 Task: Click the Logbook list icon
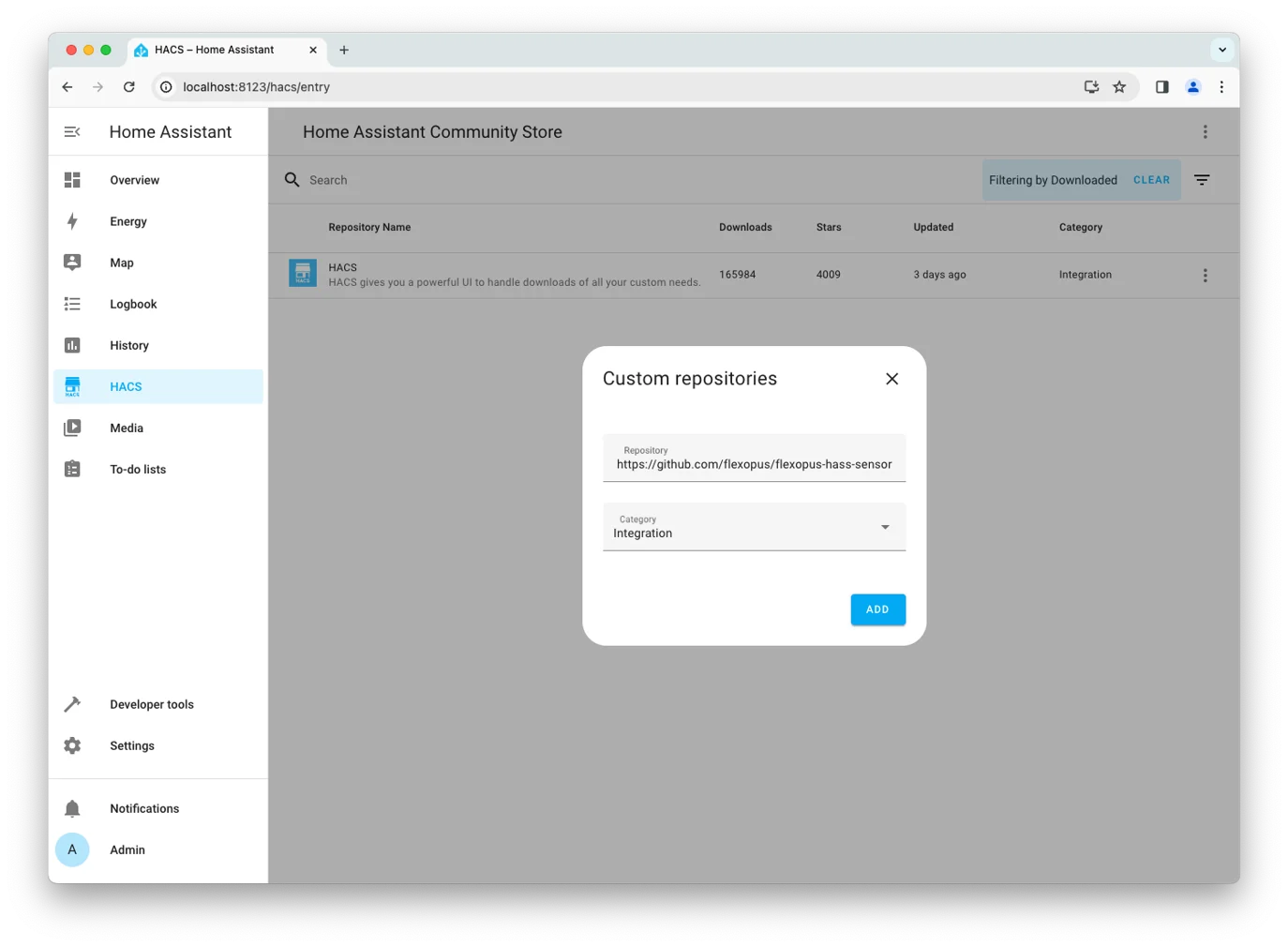tap(72, 304)
